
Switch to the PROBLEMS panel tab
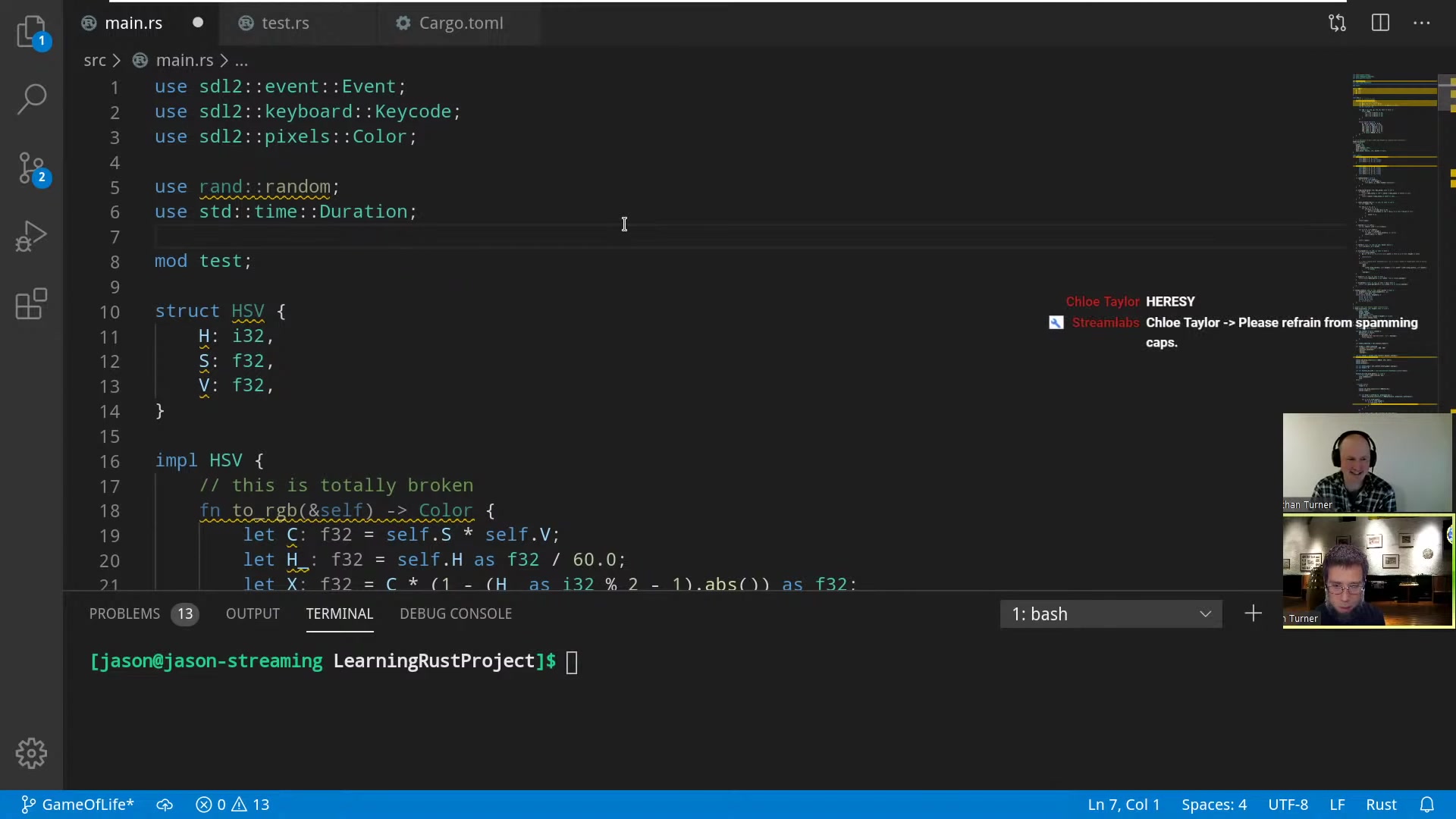(x=125, y=613)
